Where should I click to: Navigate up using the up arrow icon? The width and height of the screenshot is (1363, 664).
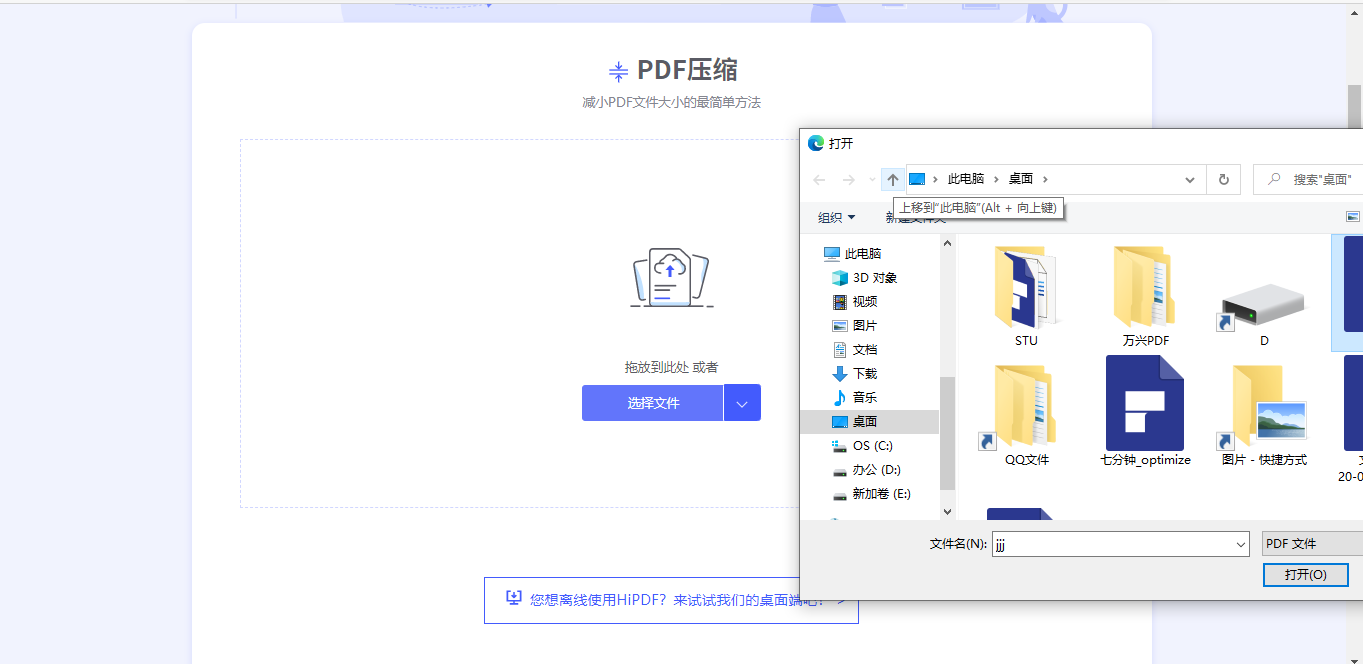(892, 178)
